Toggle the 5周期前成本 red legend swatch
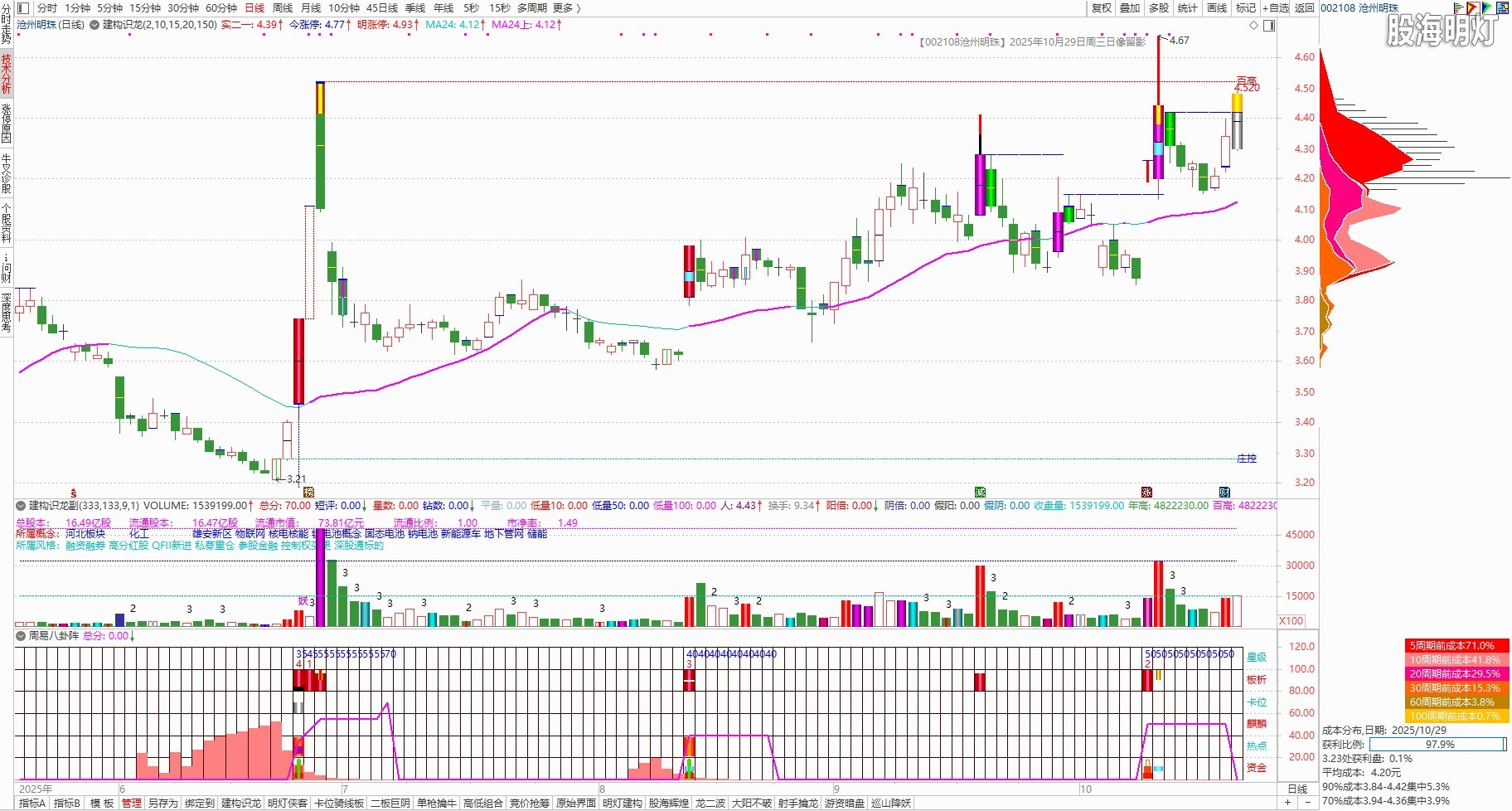The image size is (1512, 811). point(1456,646)
